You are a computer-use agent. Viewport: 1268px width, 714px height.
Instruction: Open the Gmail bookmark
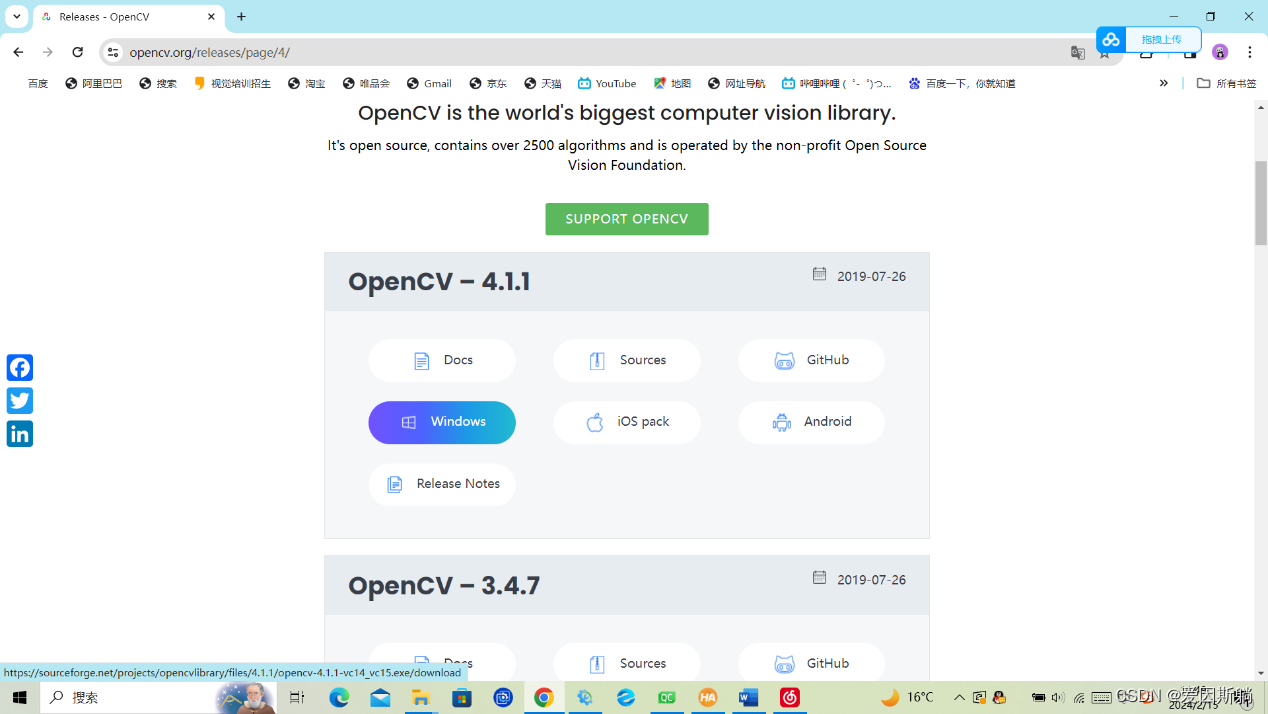click(x=429, y=83)
